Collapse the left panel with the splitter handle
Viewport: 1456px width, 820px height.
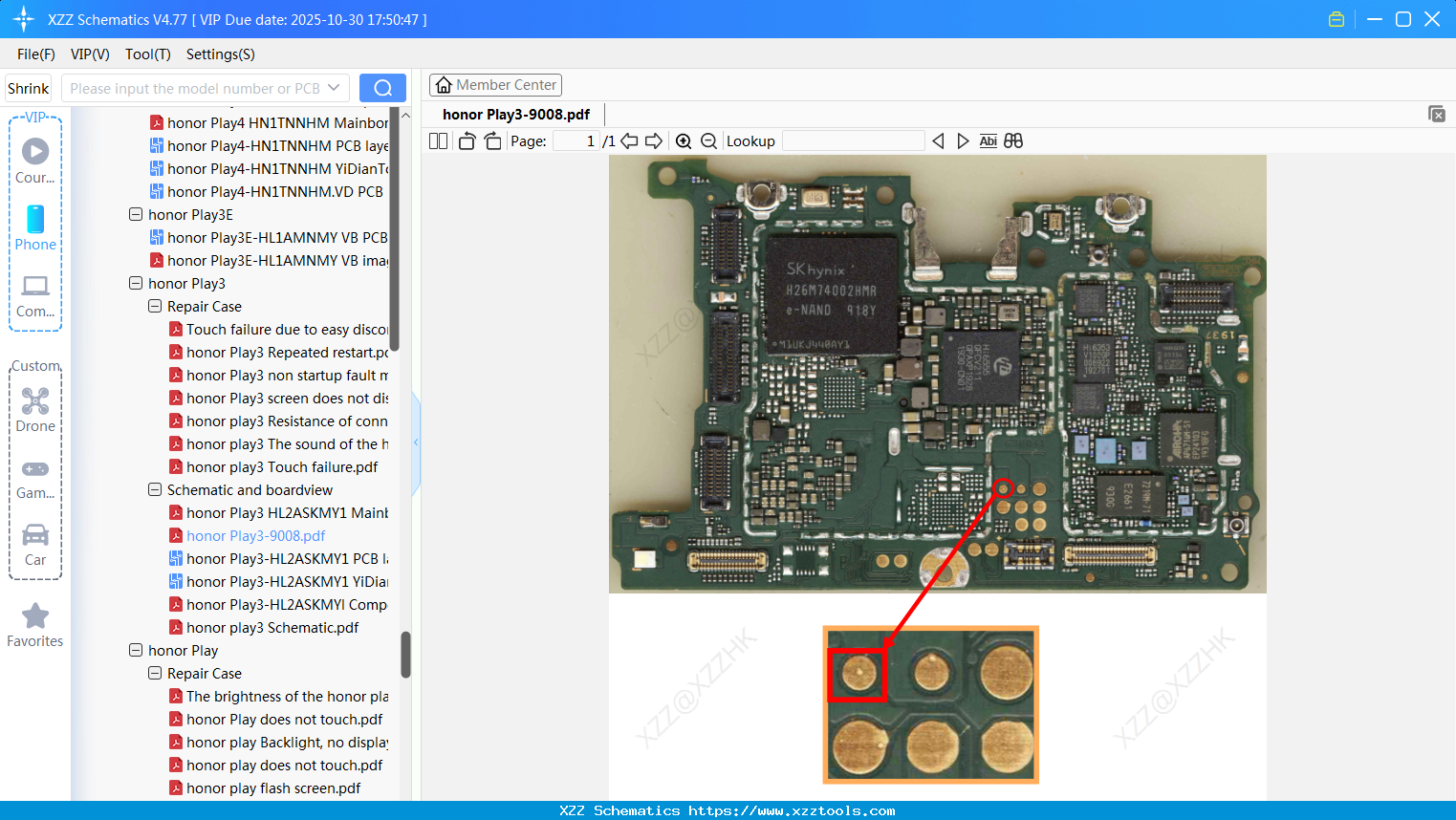coord(416,442)
